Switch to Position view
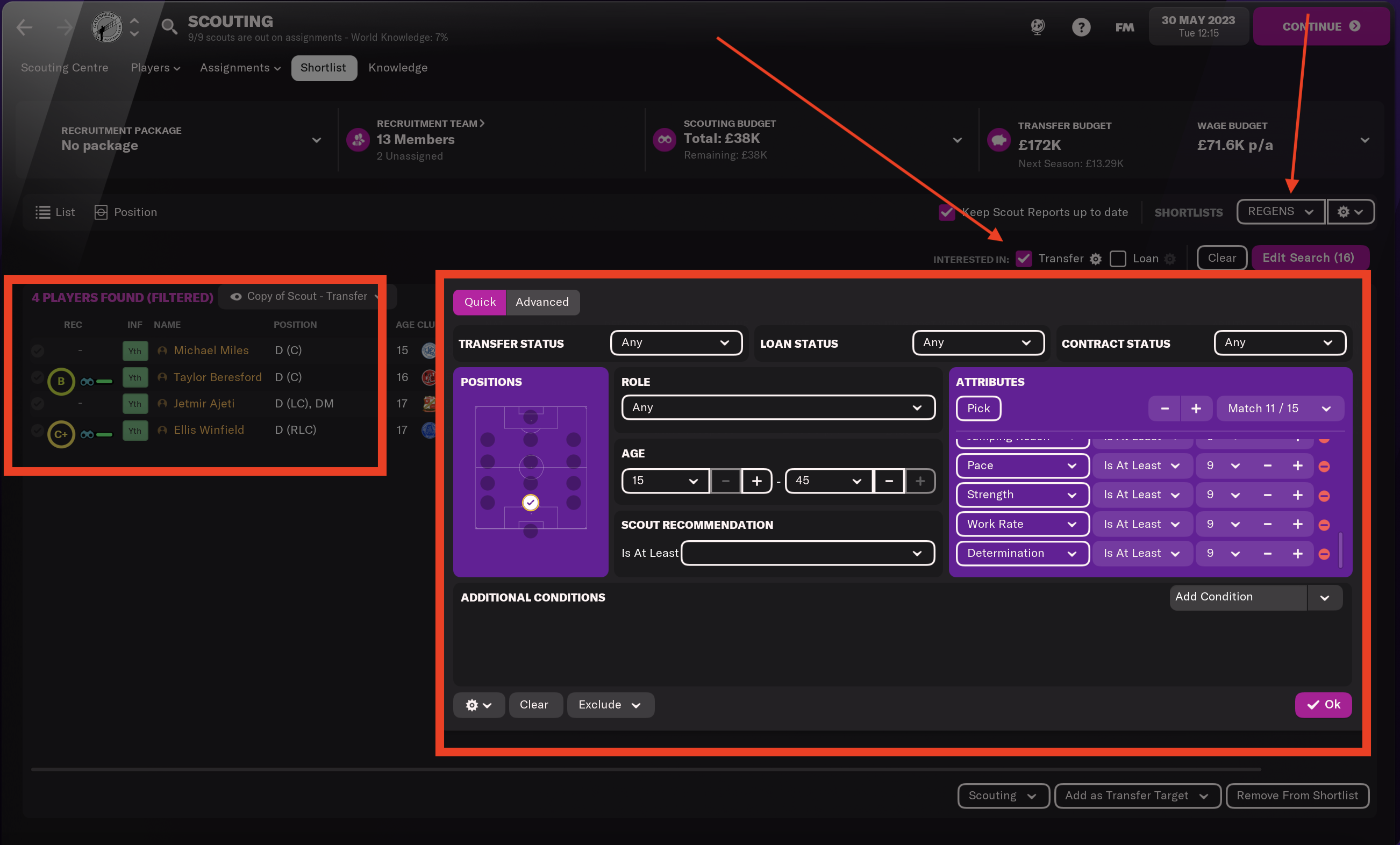This screenshot has height=845, width=1400. pyautogui.click(x=126, y=212)
